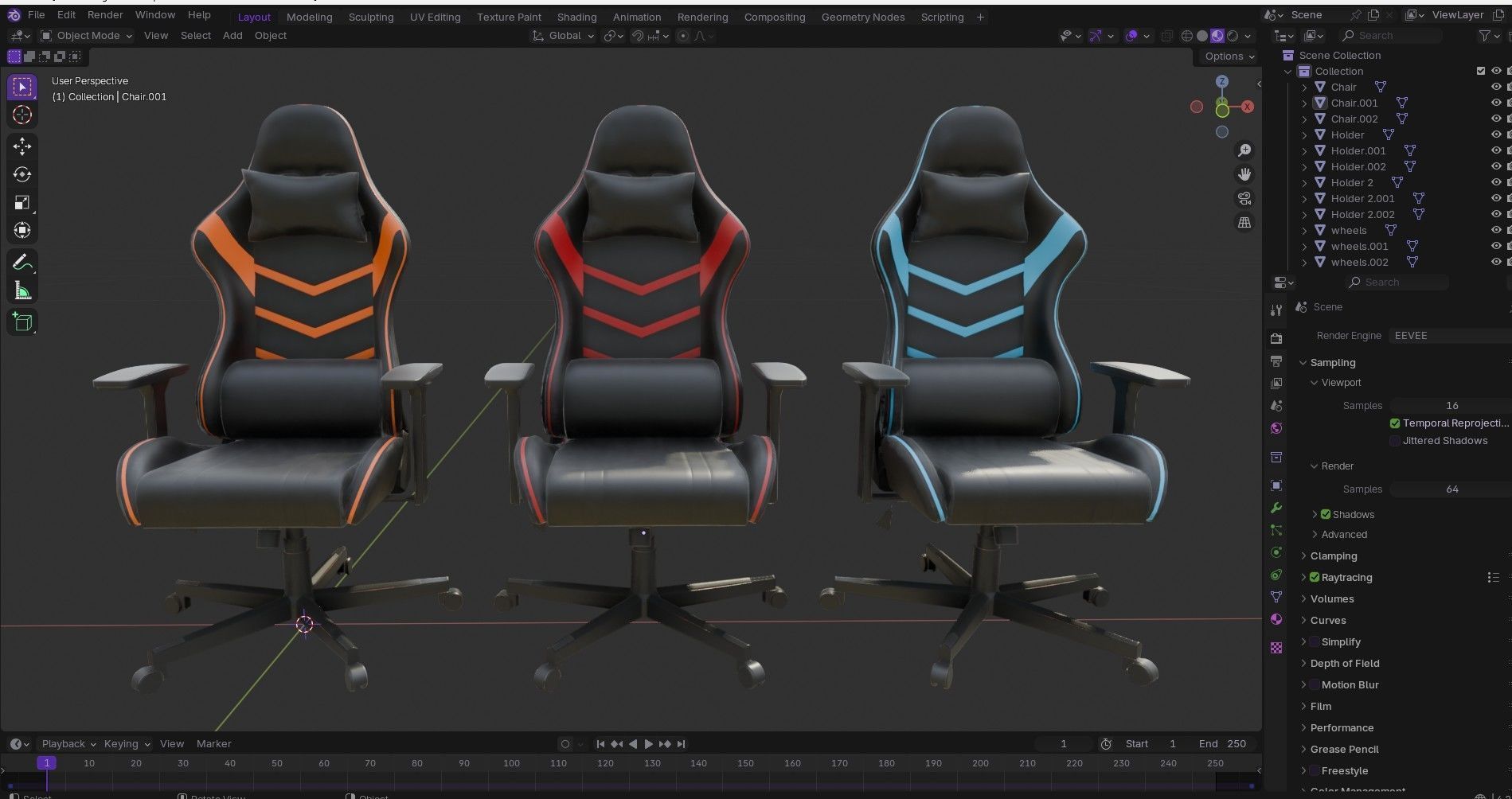Click the blue Z axis gizmo
This screenshot has height=799, width=1512.
tap(1222, 82)
